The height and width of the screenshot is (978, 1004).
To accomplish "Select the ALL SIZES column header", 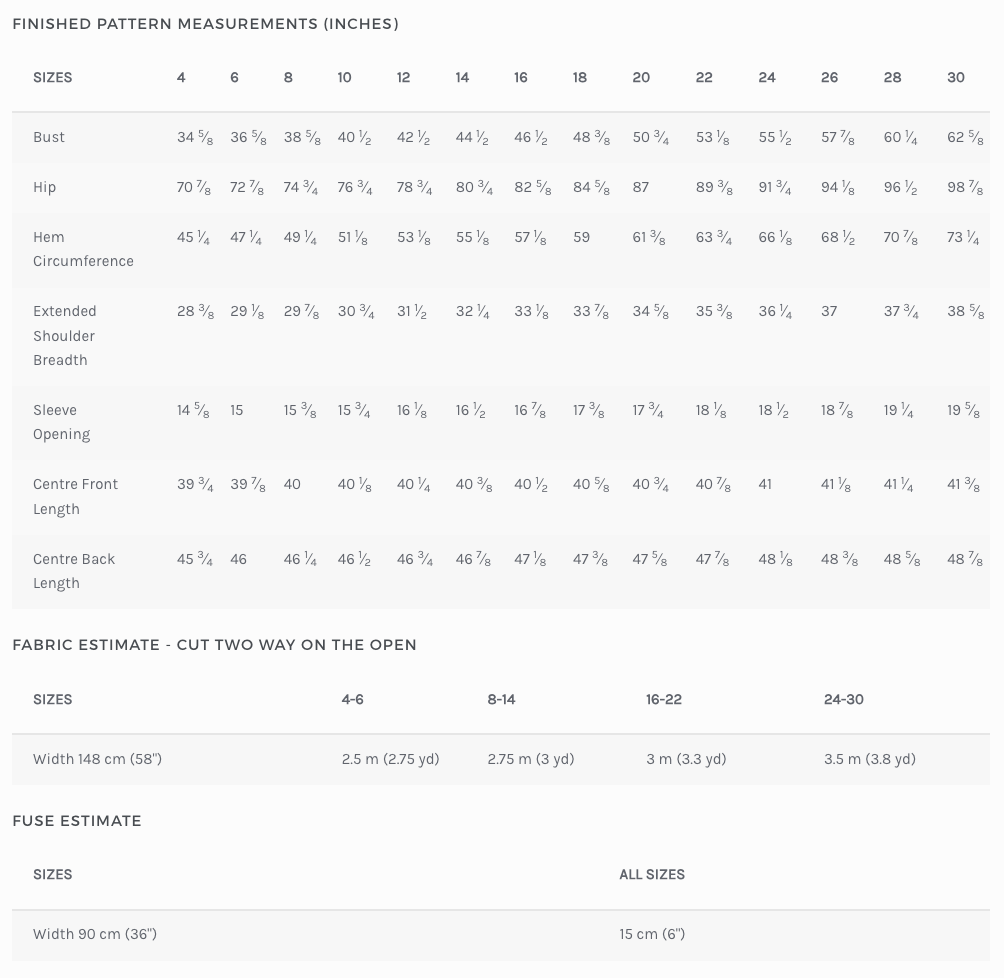I will click(x=652, y=874).
